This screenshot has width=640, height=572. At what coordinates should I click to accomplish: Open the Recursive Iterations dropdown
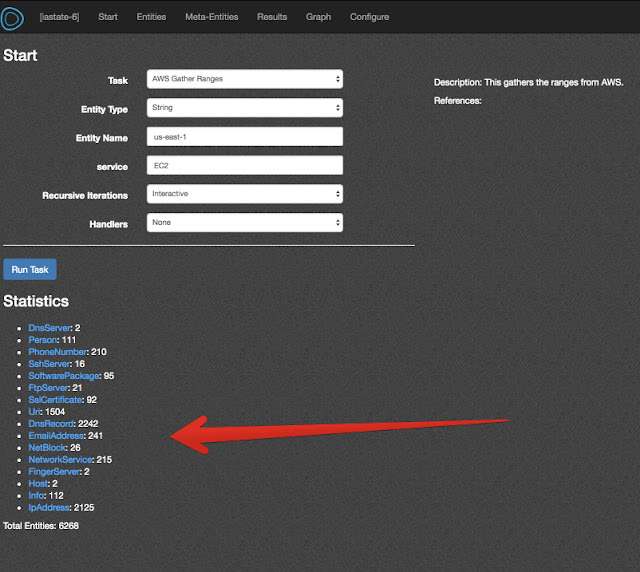coord(245,194)
